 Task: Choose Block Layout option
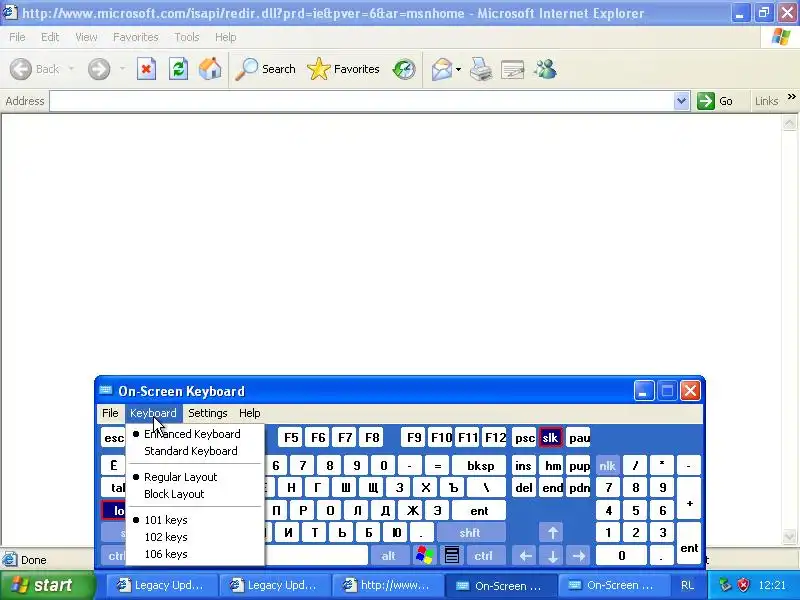tap(195, 494)
